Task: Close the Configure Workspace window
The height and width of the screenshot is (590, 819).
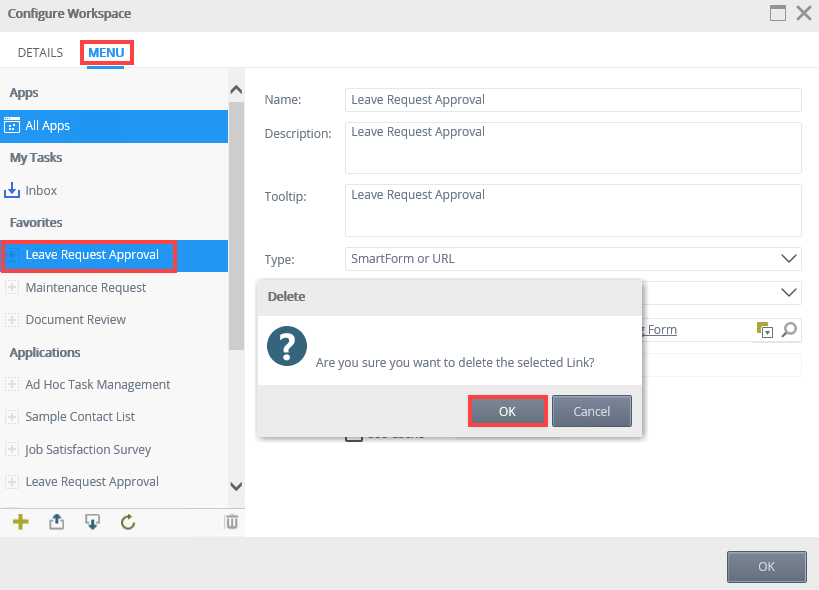Action: [x=804, y=13]
